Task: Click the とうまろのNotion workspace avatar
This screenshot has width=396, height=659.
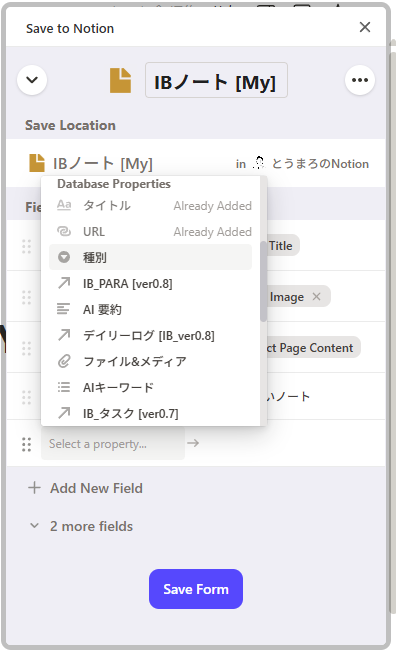Action: [x=259, y=163]
